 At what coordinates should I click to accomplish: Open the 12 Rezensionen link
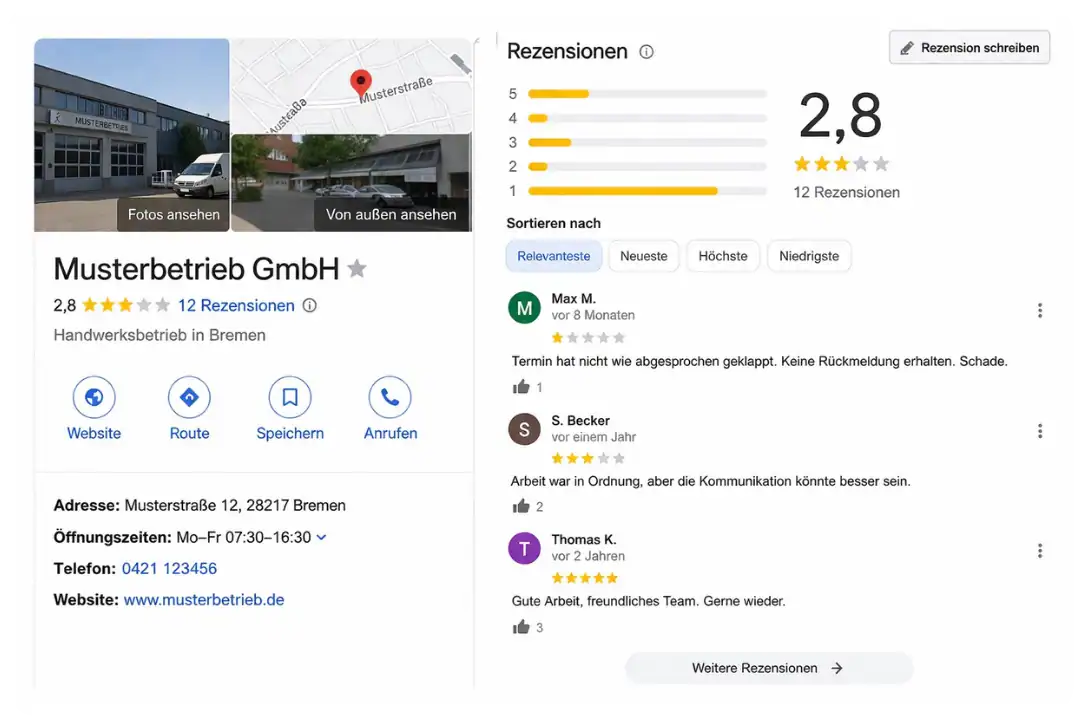point(236,305)
